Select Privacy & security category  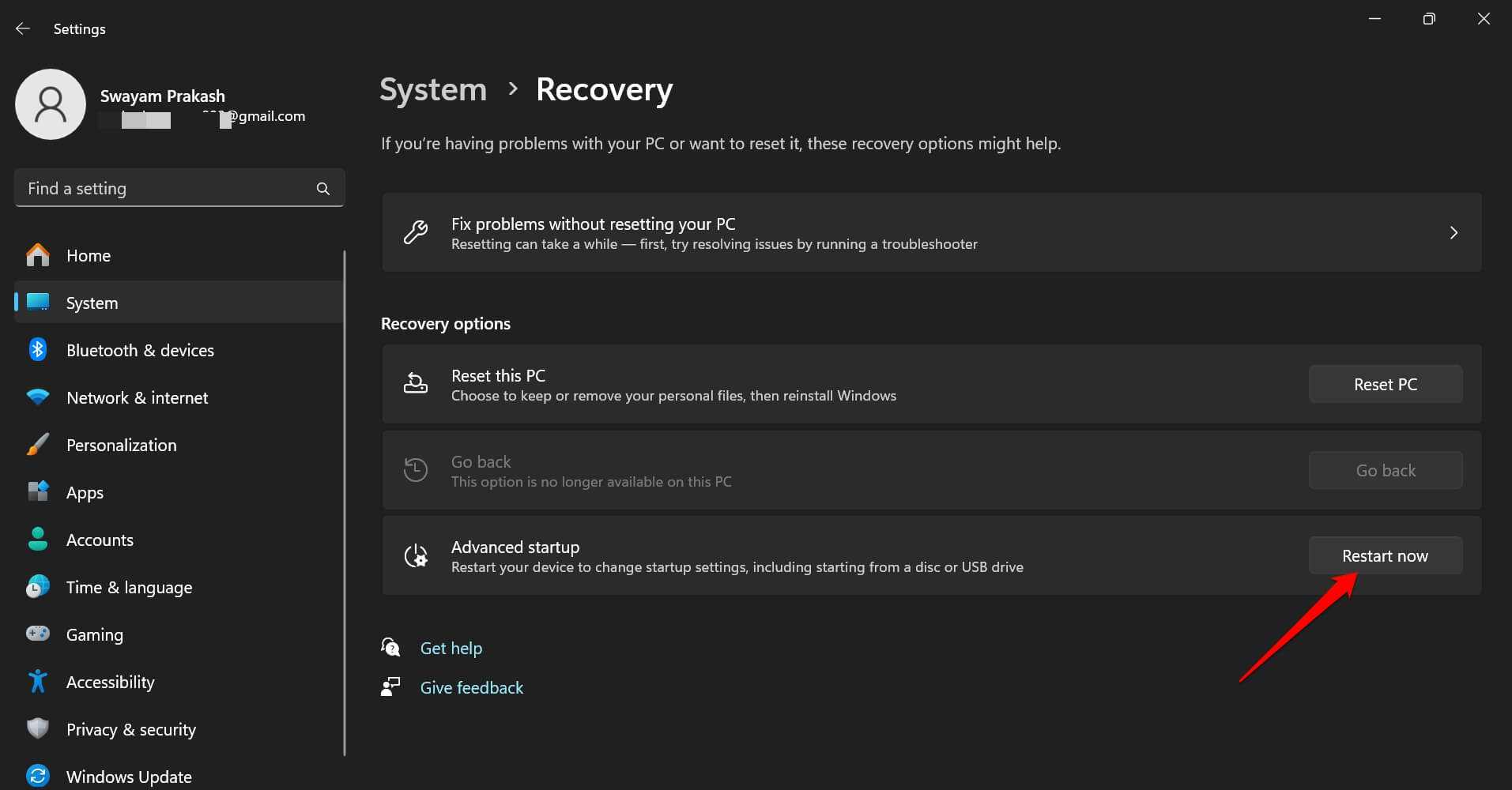(x=179, y=729)
